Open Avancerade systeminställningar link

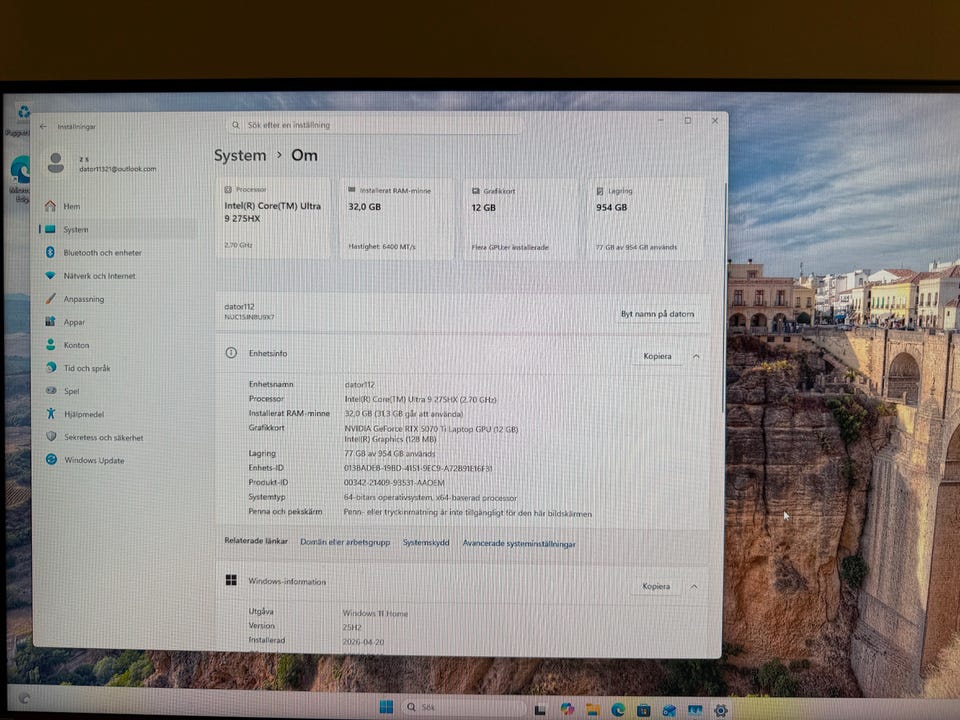click(x=517, y=544)
